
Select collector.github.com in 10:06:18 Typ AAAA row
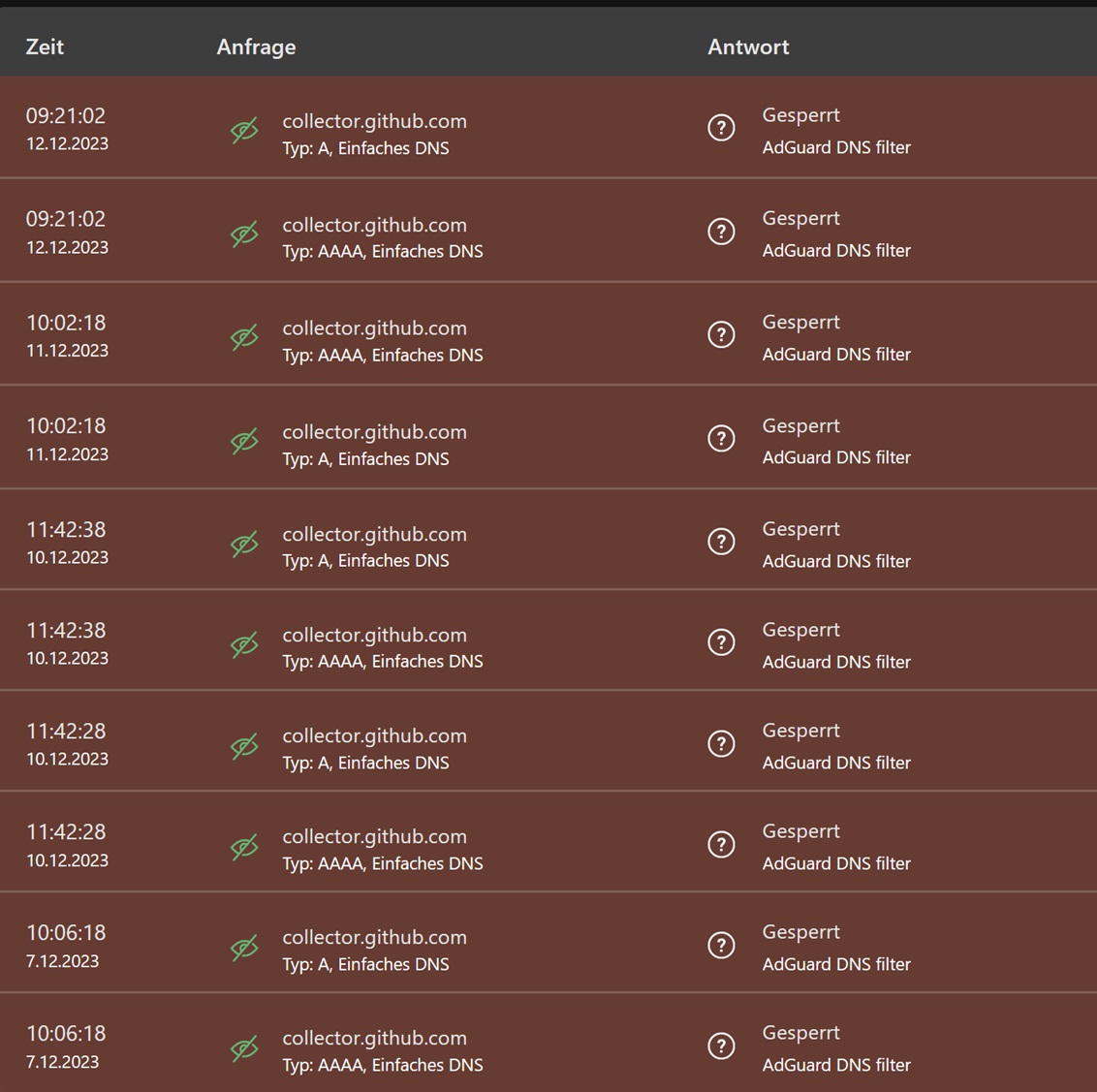(374, 1038)
